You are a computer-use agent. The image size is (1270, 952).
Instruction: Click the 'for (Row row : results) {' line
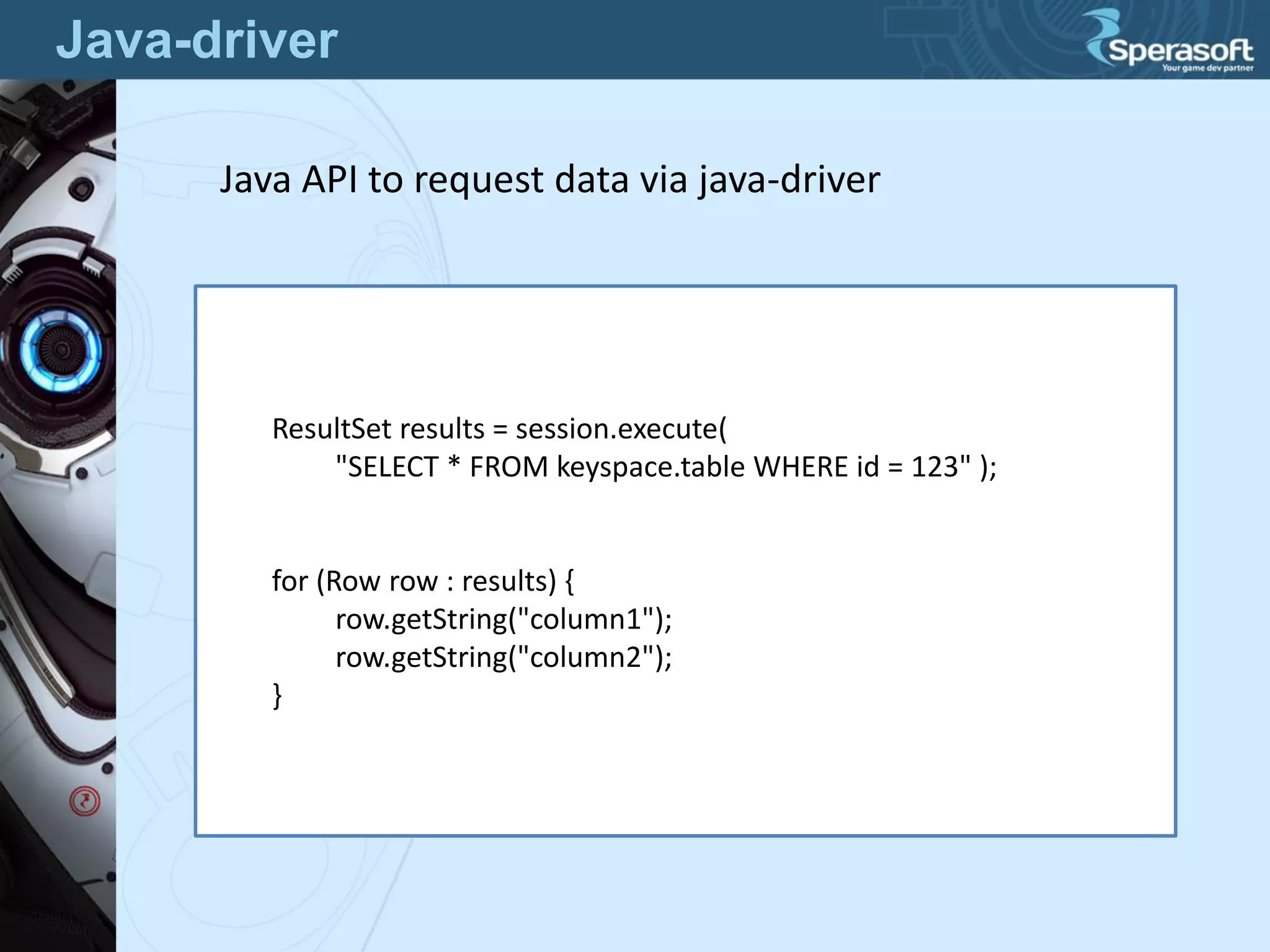coord(423,581)
